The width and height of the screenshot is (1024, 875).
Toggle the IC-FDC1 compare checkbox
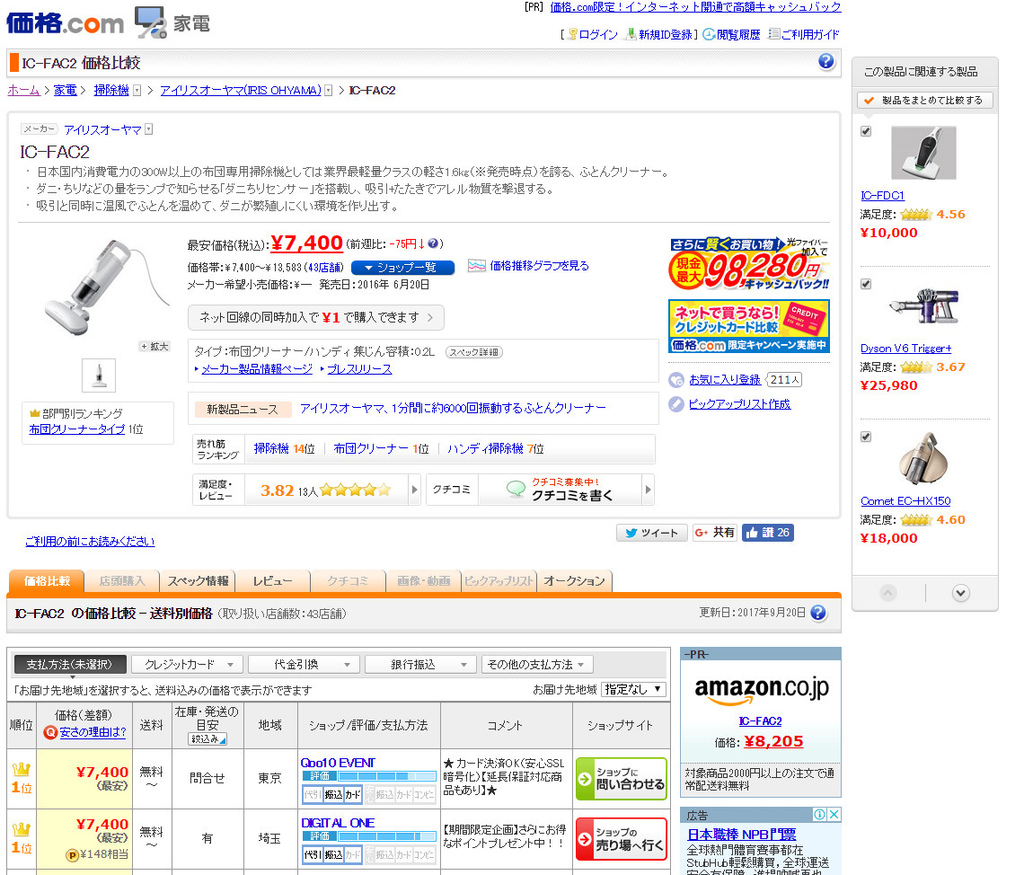point(866,132)
